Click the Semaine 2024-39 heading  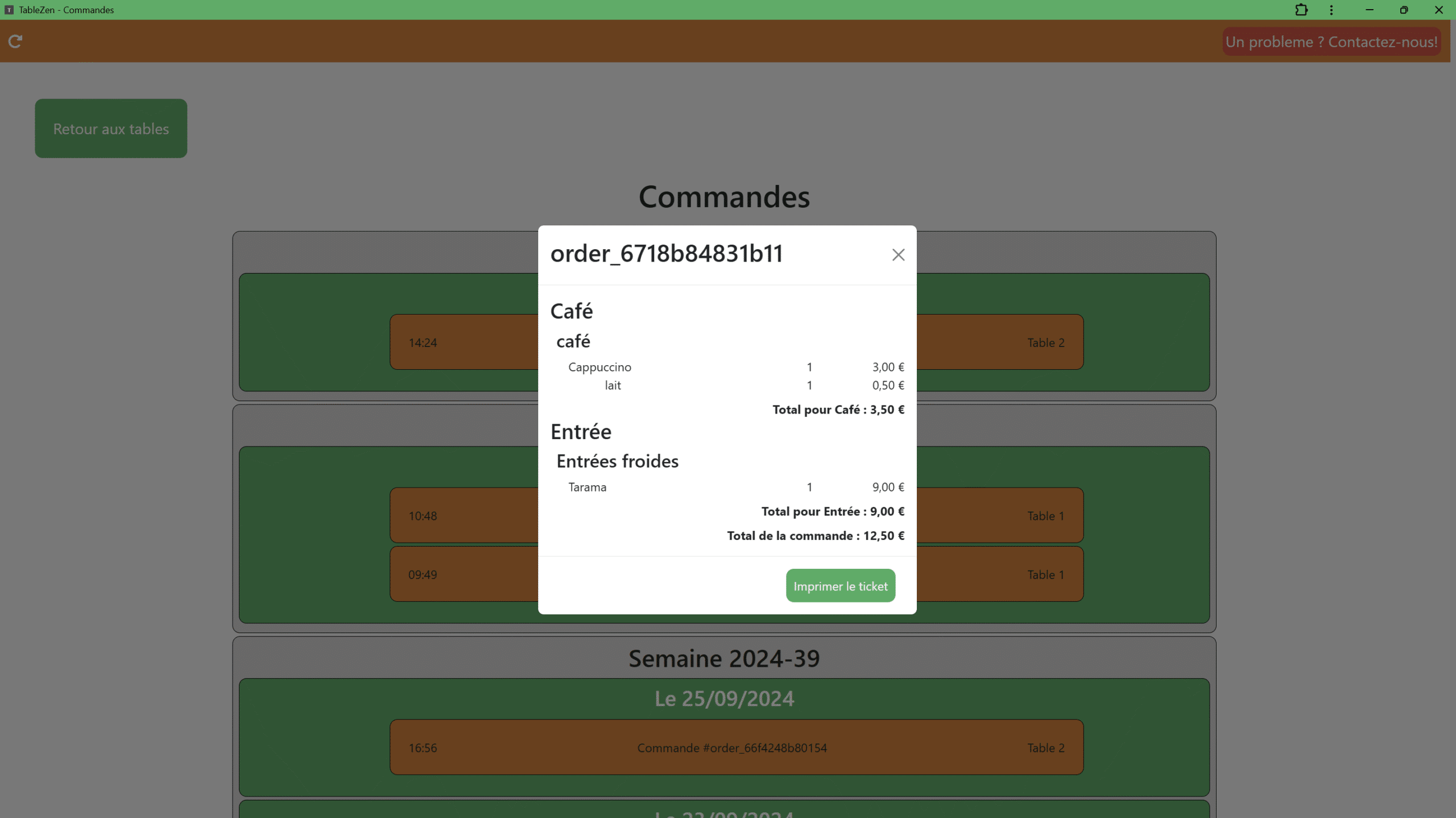pos(724,658)
